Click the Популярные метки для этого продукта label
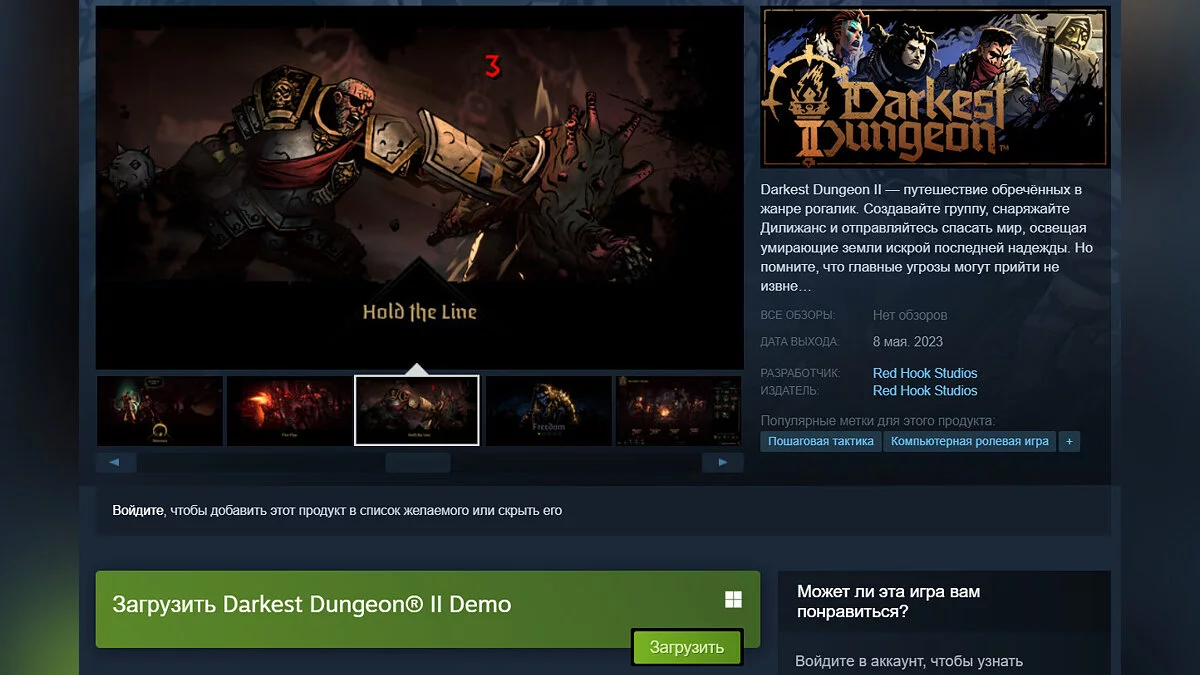This screenshot has width=1200, height=675. pyautogui.click(x=878, y=421)
